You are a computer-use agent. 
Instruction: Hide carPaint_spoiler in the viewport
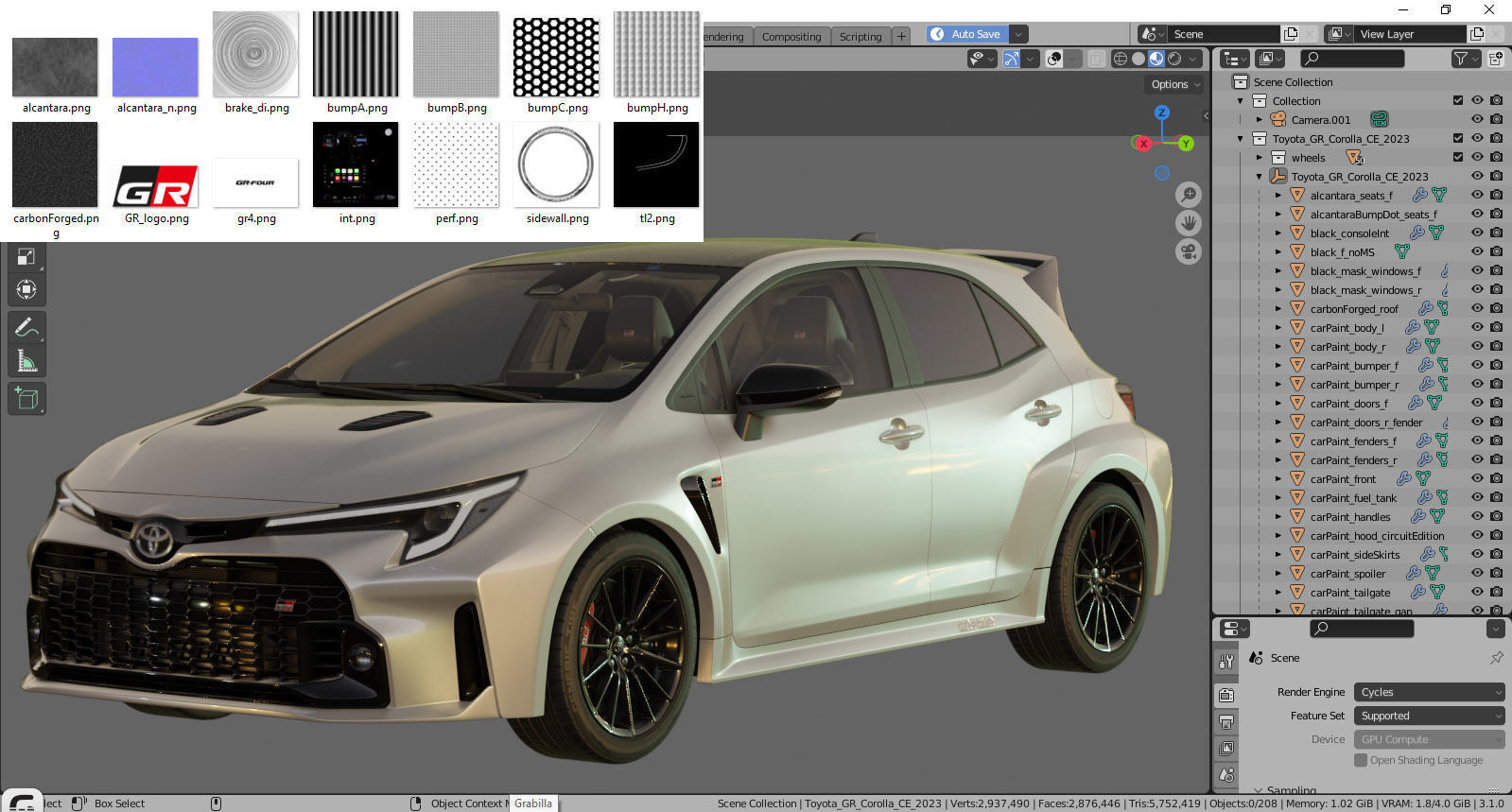pyautogui.click(x=1477, y=573)
